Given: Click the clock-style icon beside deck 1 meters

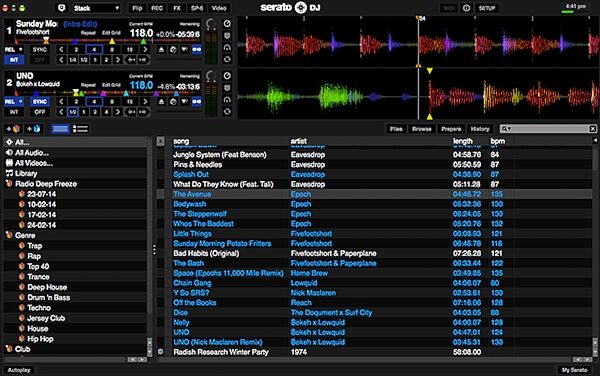Looking at the screenshot, I should coord(227,24).
